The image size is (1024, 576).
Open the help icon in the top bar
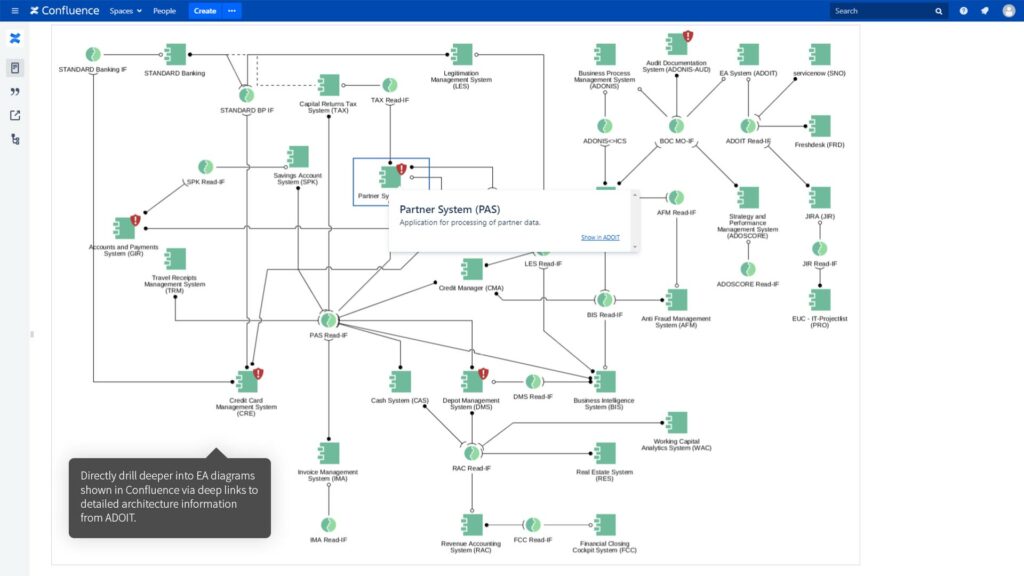[962, 10]
